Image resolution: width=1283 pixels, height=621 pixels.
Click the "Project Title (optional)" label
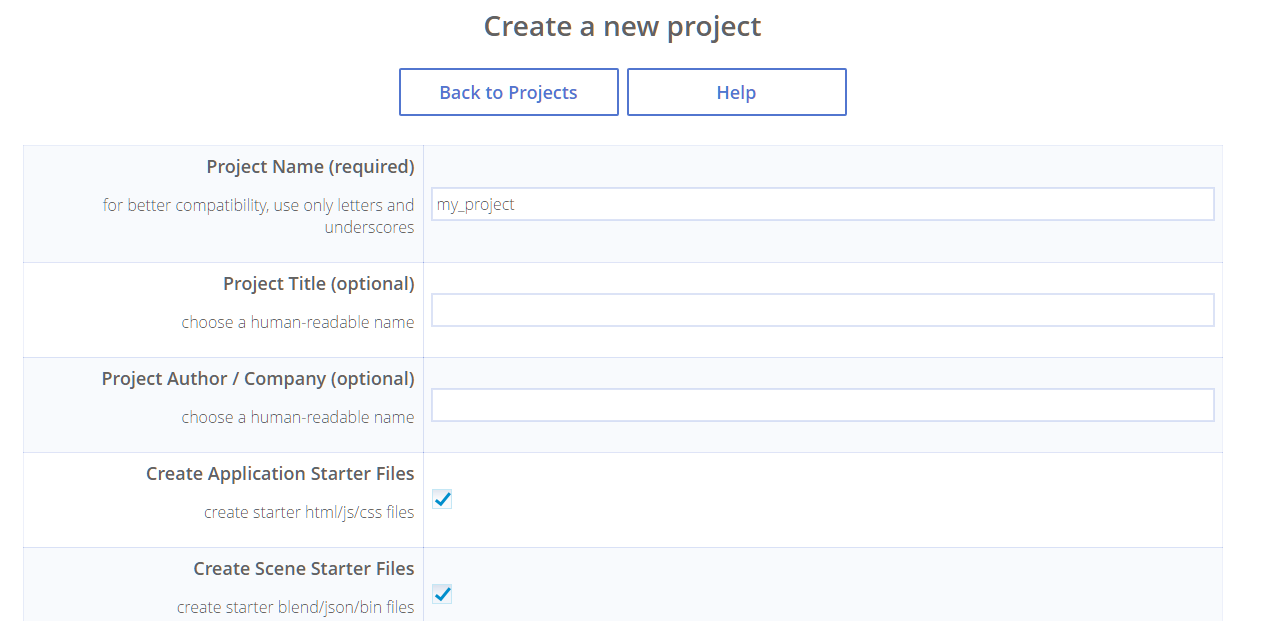point(318,284)
